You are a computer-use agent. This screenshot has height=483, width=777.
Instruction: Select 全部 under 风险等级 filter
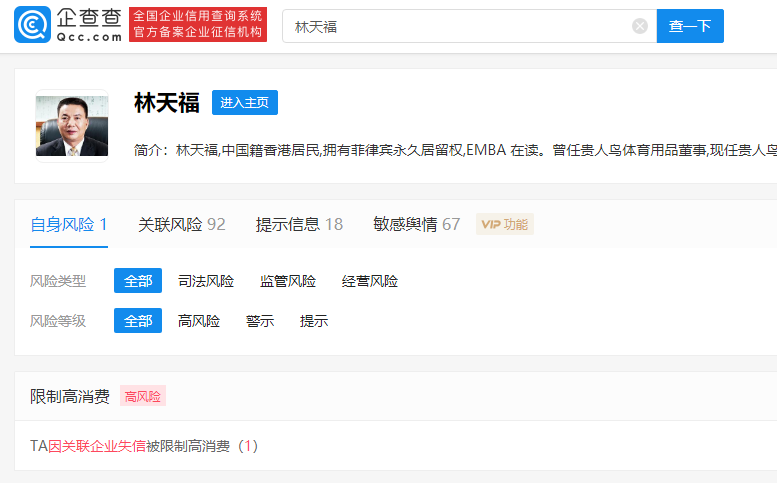137,321
